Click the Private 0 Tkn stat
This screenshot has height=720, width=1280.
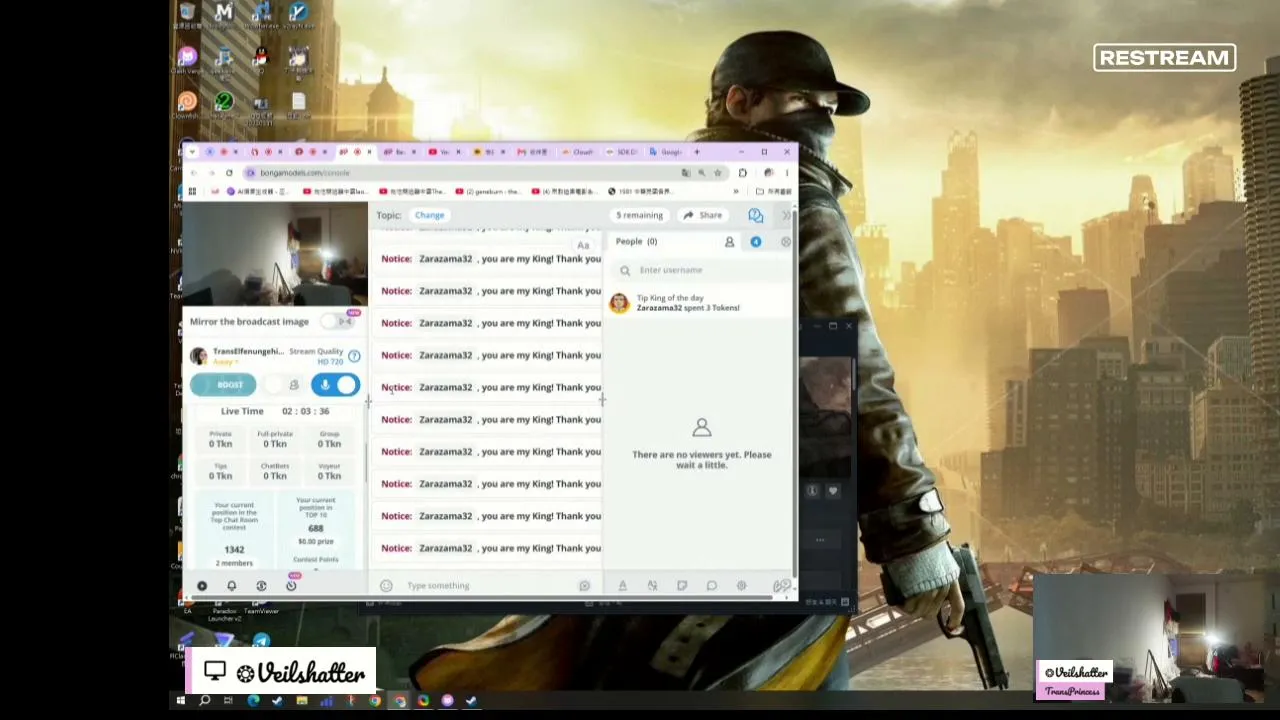coord(220,439)
